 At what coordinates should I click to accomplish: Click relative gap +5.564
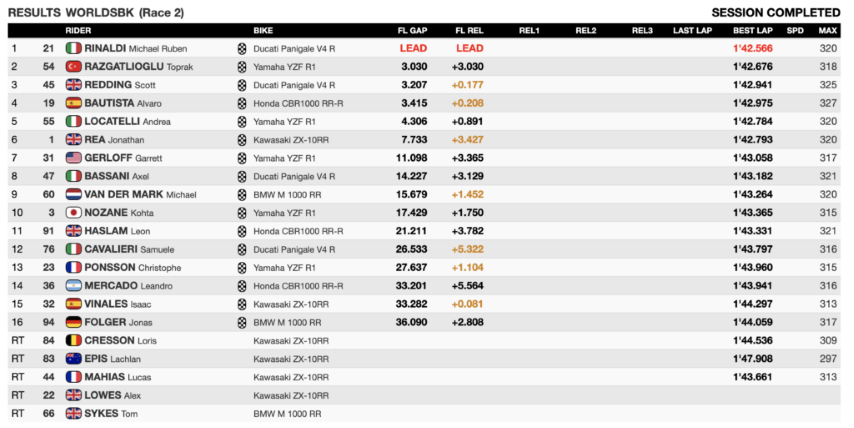click(x=468, y=285)
